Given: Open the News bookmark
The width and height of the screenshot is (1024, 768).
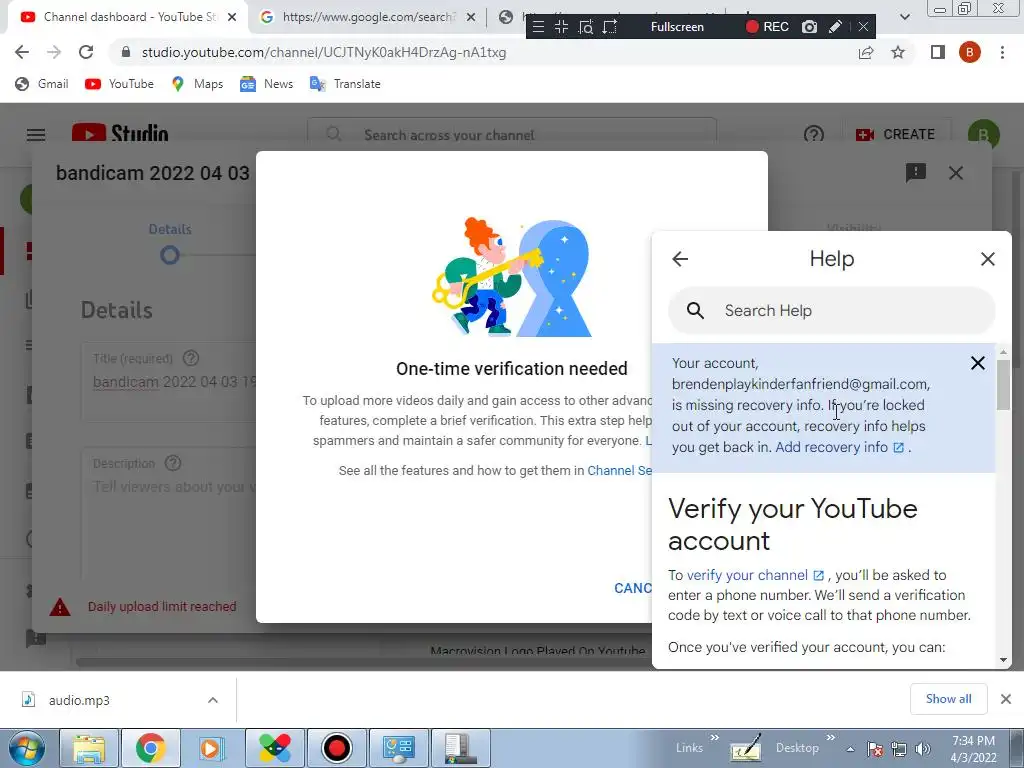Looking at the screenshot, I should coord(266,84).
